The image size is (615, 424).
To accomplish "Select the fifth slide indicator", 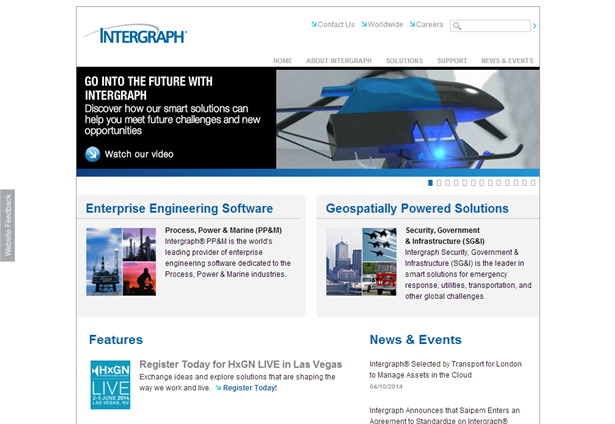I will (464, 183).
